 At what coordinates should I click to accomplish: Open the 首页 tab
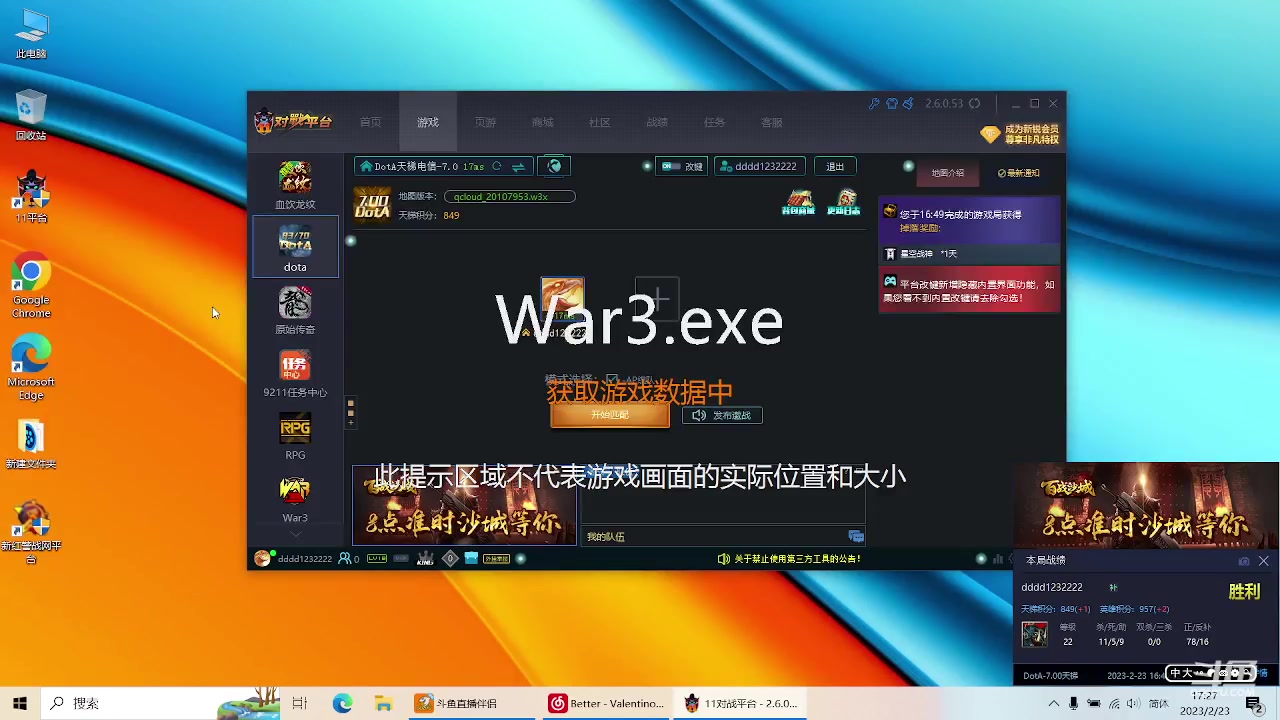[x=370, y=122]
